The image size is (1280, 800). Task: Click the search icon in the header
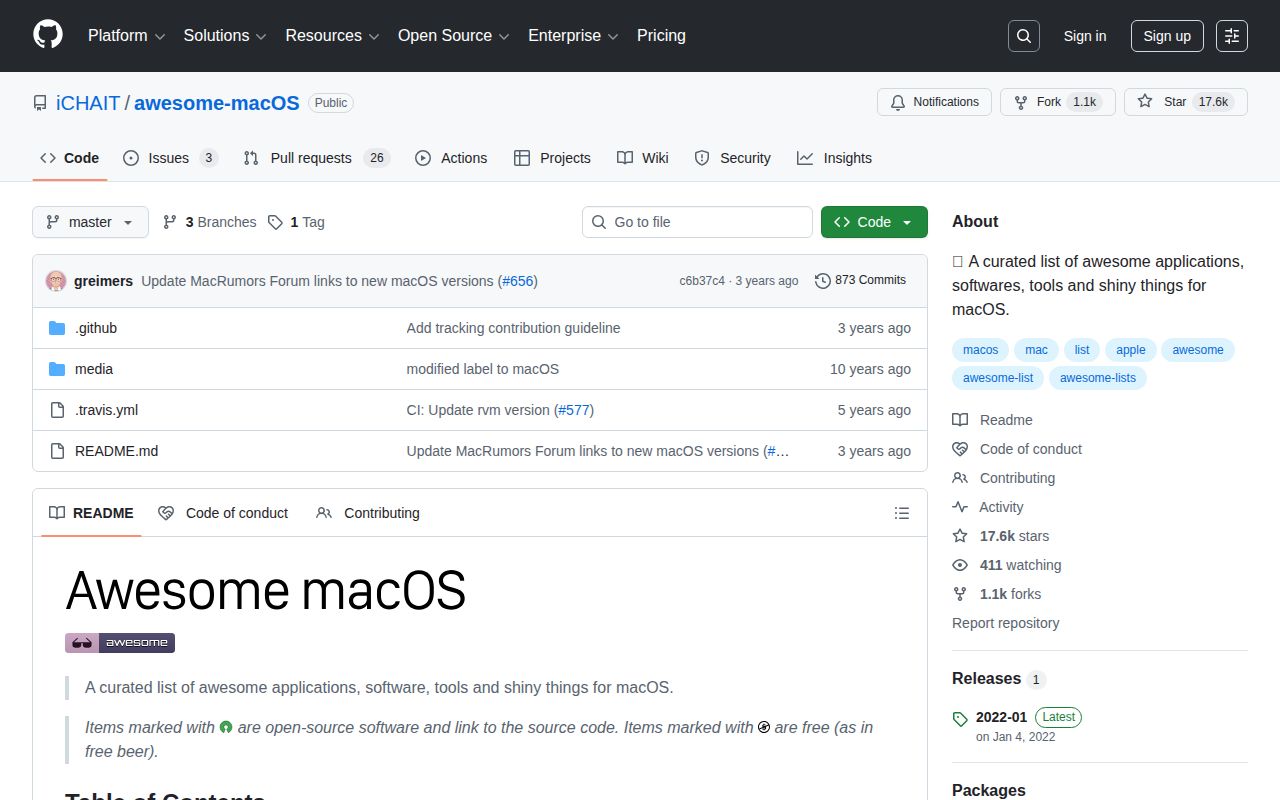[x=1023, y=35]
